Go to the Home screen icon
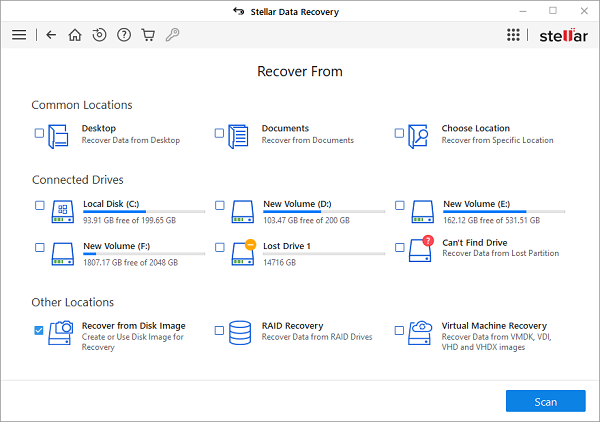Image resolution: width=600 pixels, height=422 pixels. pos(75,35)
